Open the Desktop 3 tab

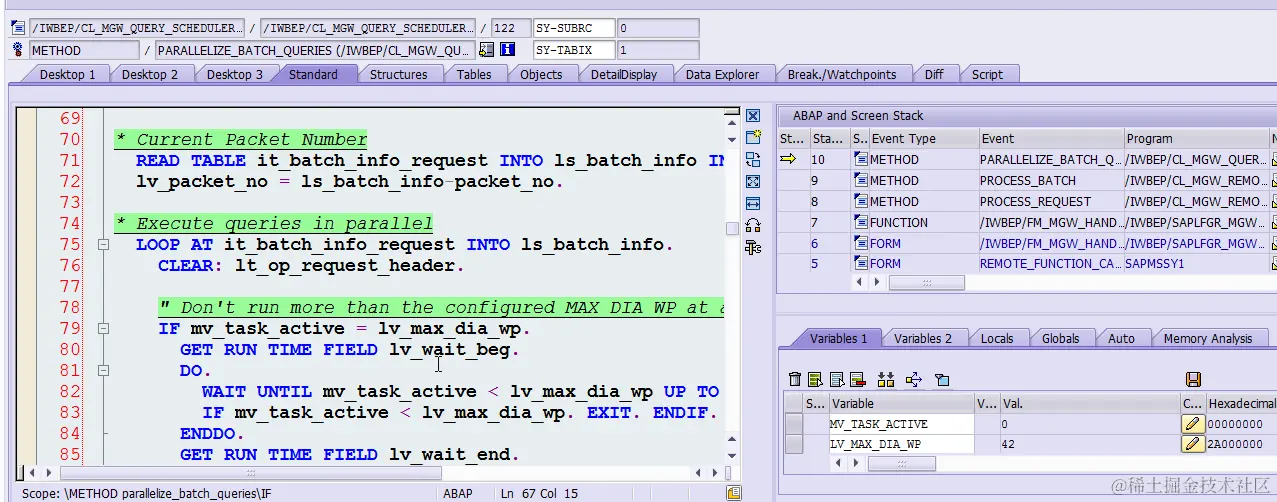coord(235,74)
